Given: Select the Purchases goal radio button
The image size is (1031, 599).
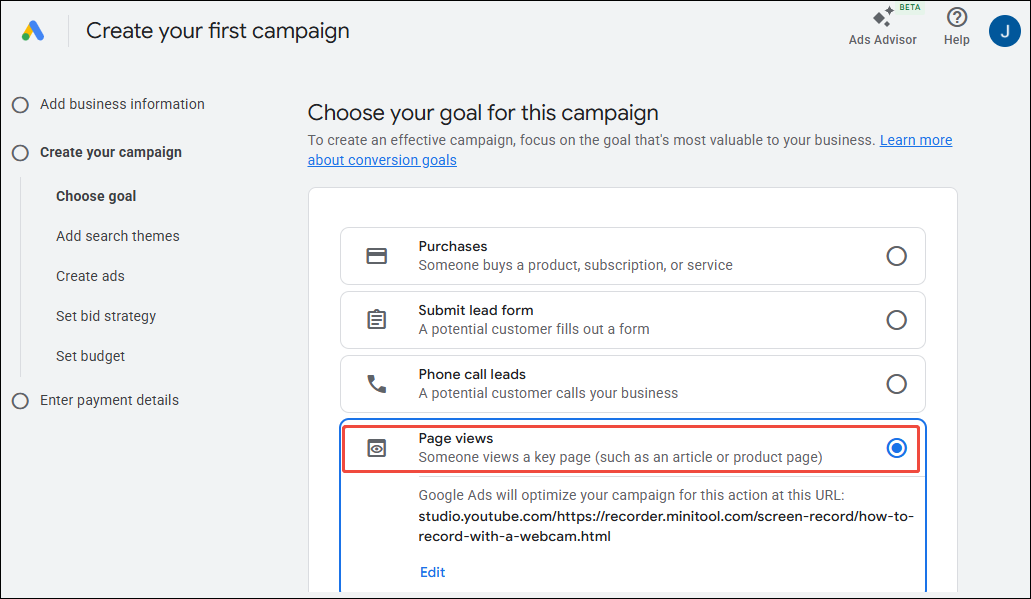Looking at the screenshot, I should point(897,255).
